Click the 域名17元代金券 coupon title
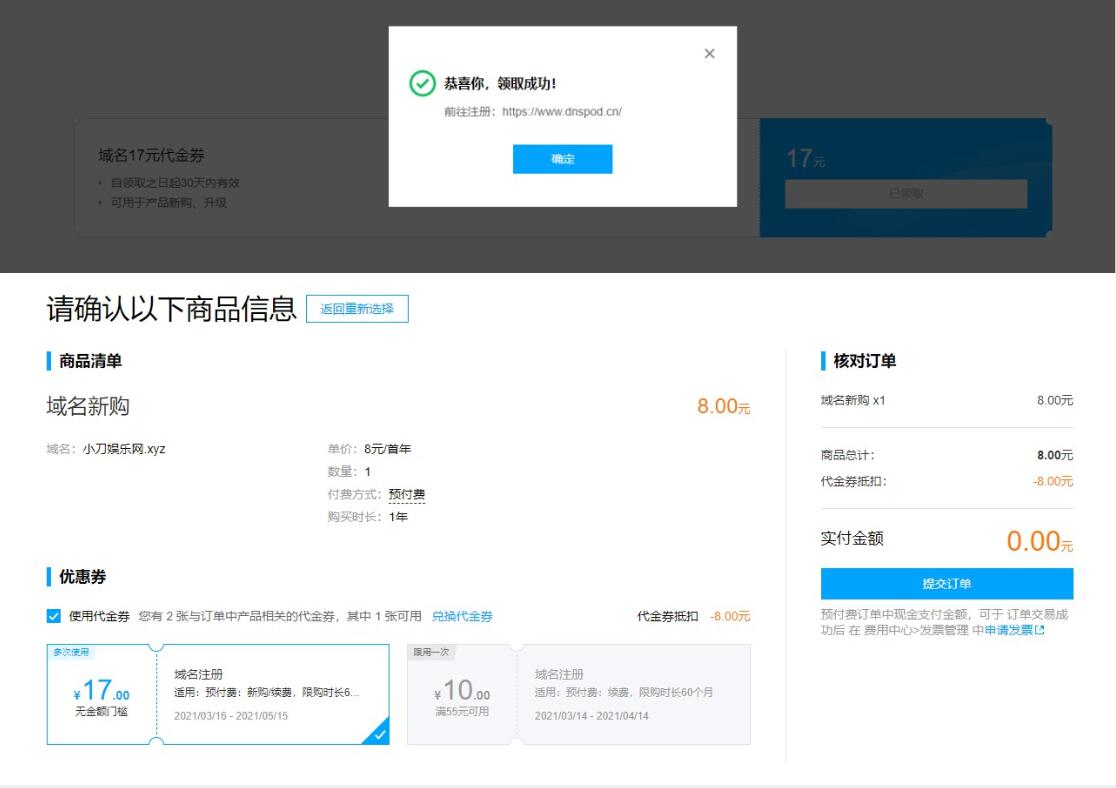Image resolution: width=1116 pixels, height=788 pixels. 151,154
